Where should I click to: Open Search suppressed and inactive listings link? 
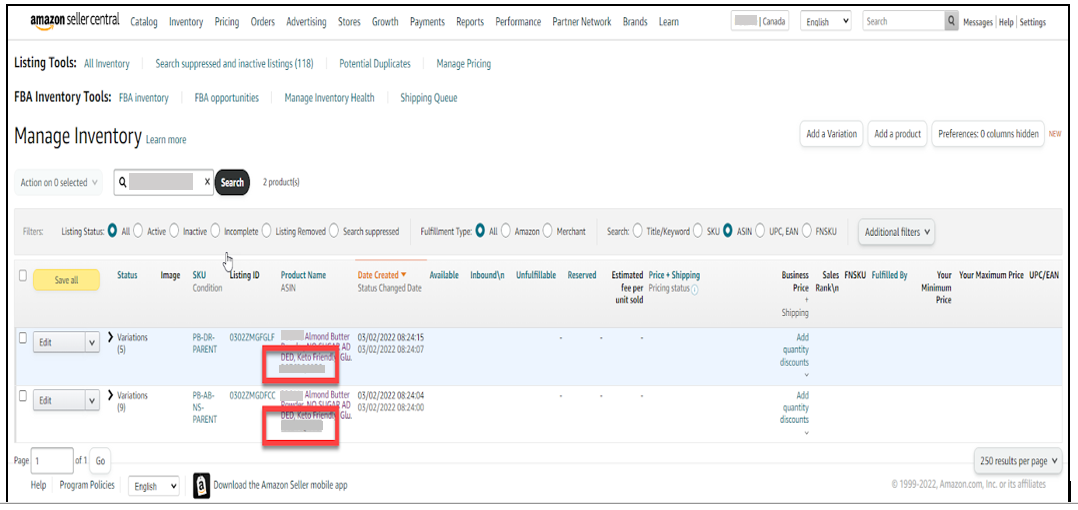[x=234, y=63]
